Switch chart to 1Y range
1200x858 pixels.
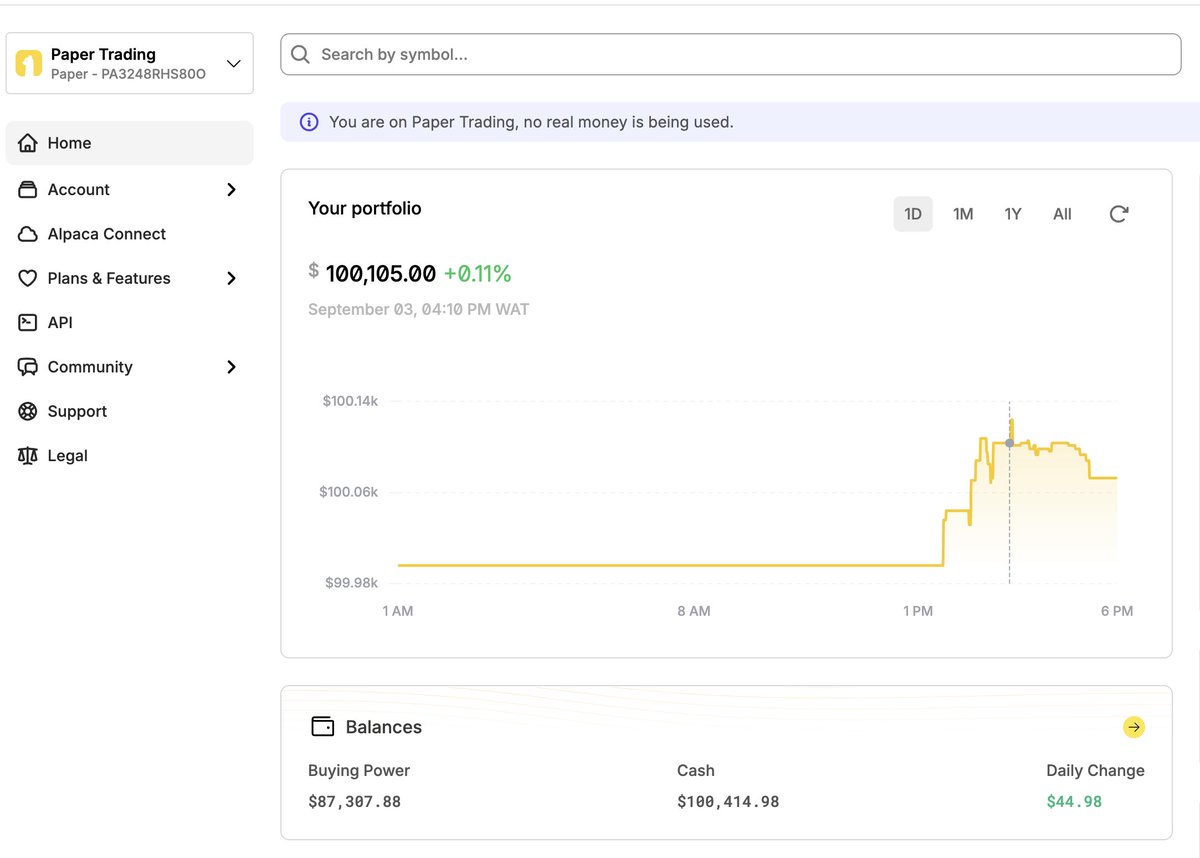tap(1013, 214)
